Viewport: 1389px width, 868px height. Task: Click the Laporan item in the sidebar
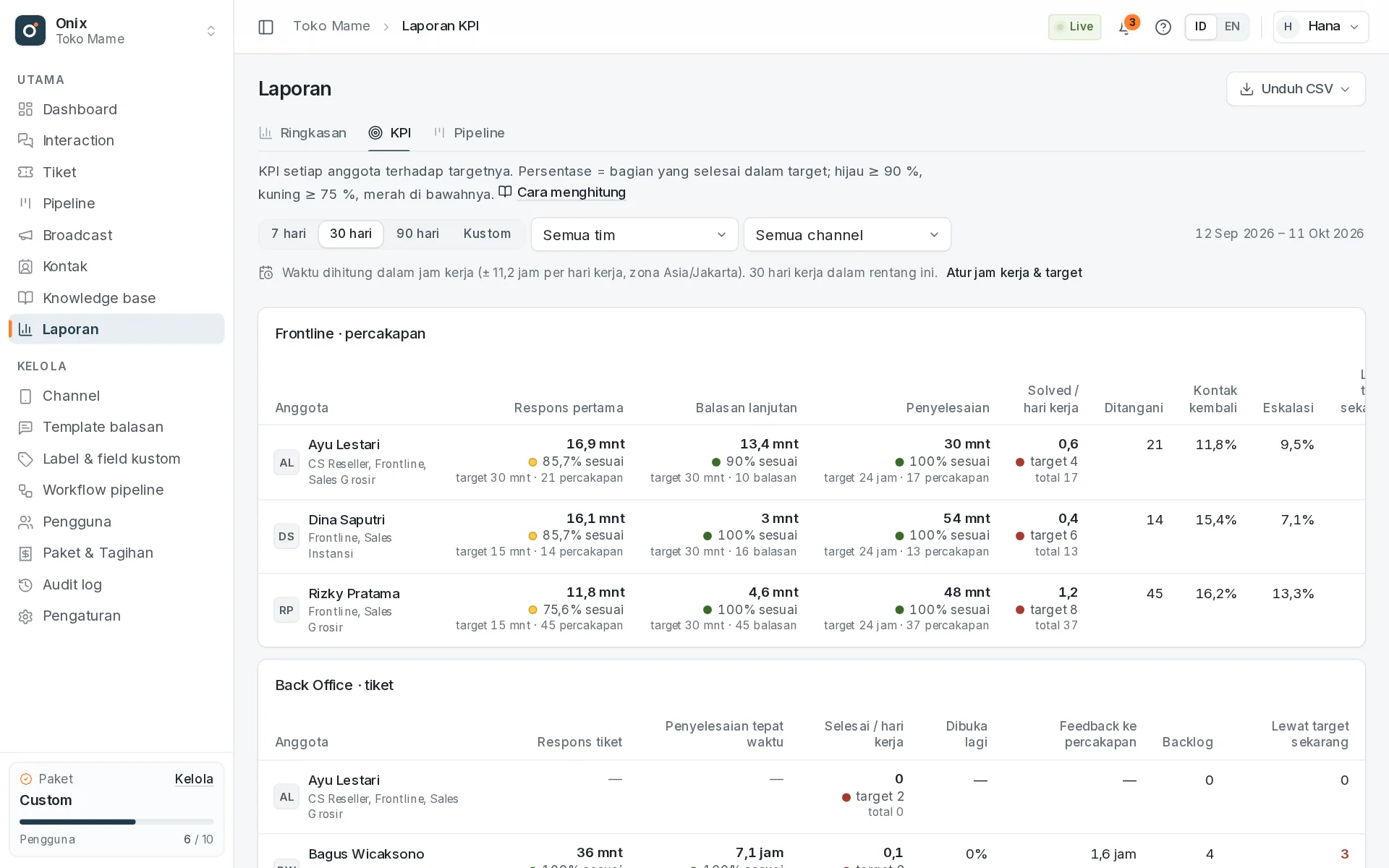click(116, 329)
